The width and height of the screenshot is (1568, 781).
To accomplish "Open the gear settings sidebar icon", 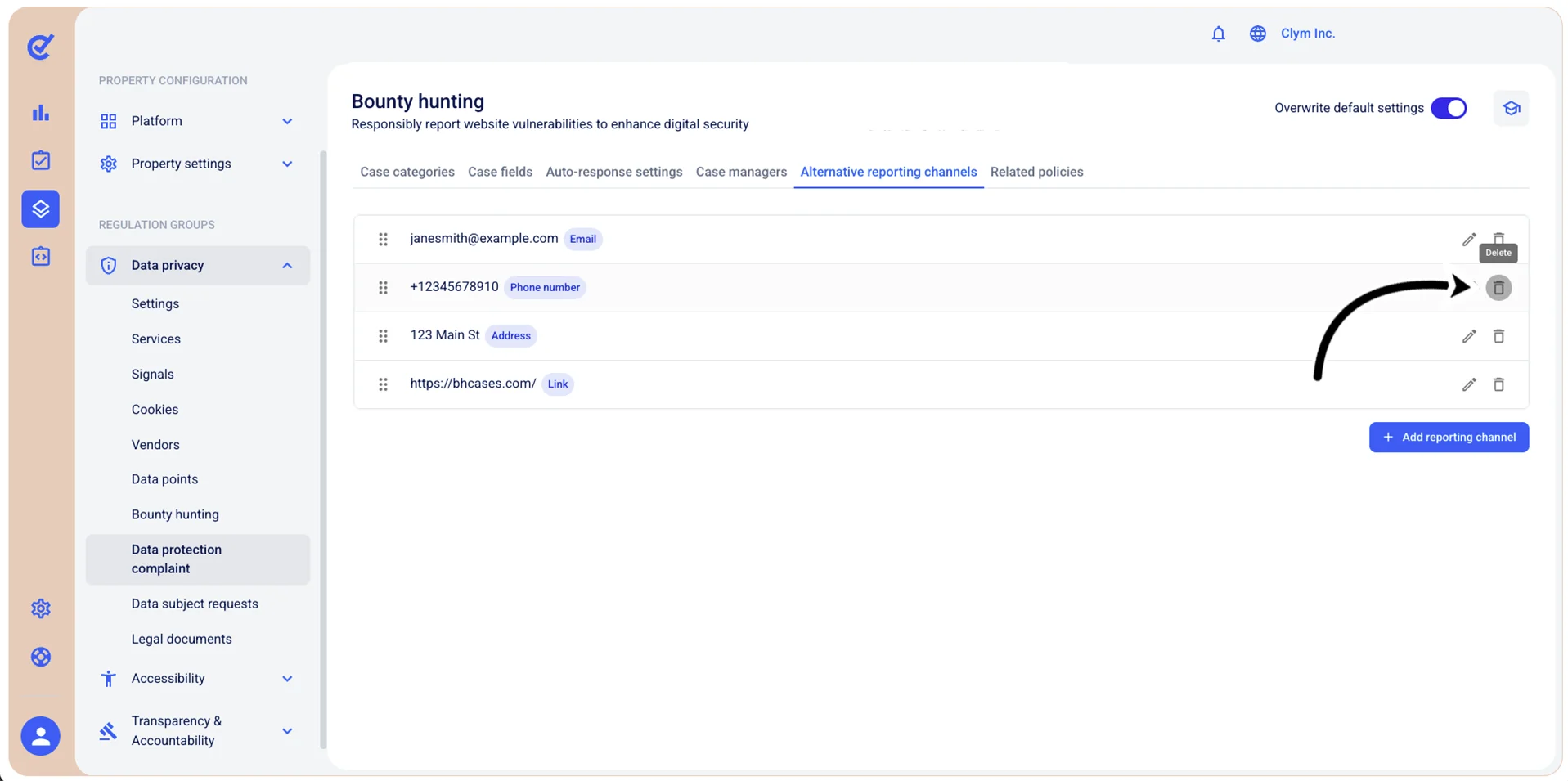I will [x=40, y=608].
